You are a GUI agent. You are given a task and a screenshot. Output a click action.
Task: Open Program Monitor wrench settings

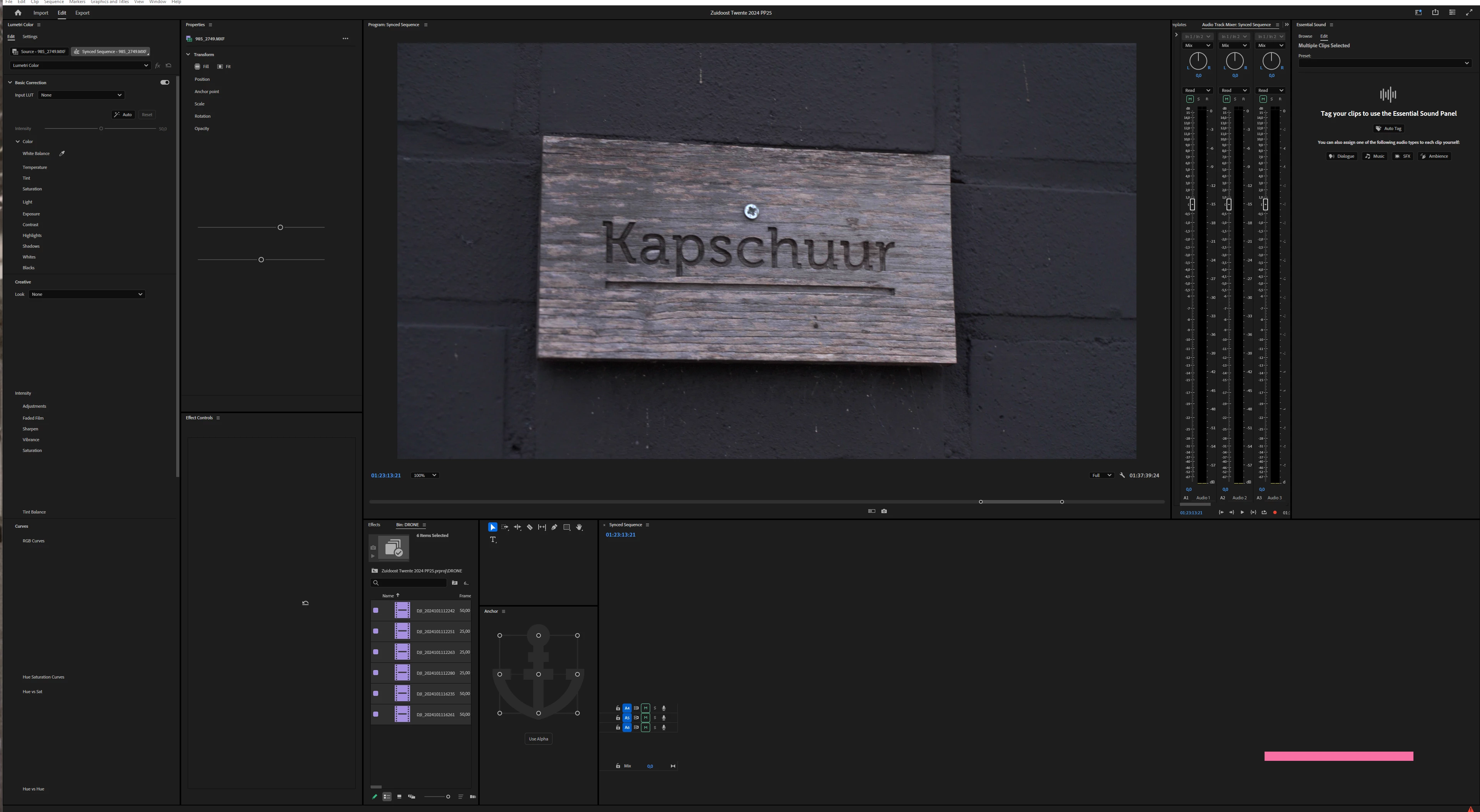[1122, 475]
